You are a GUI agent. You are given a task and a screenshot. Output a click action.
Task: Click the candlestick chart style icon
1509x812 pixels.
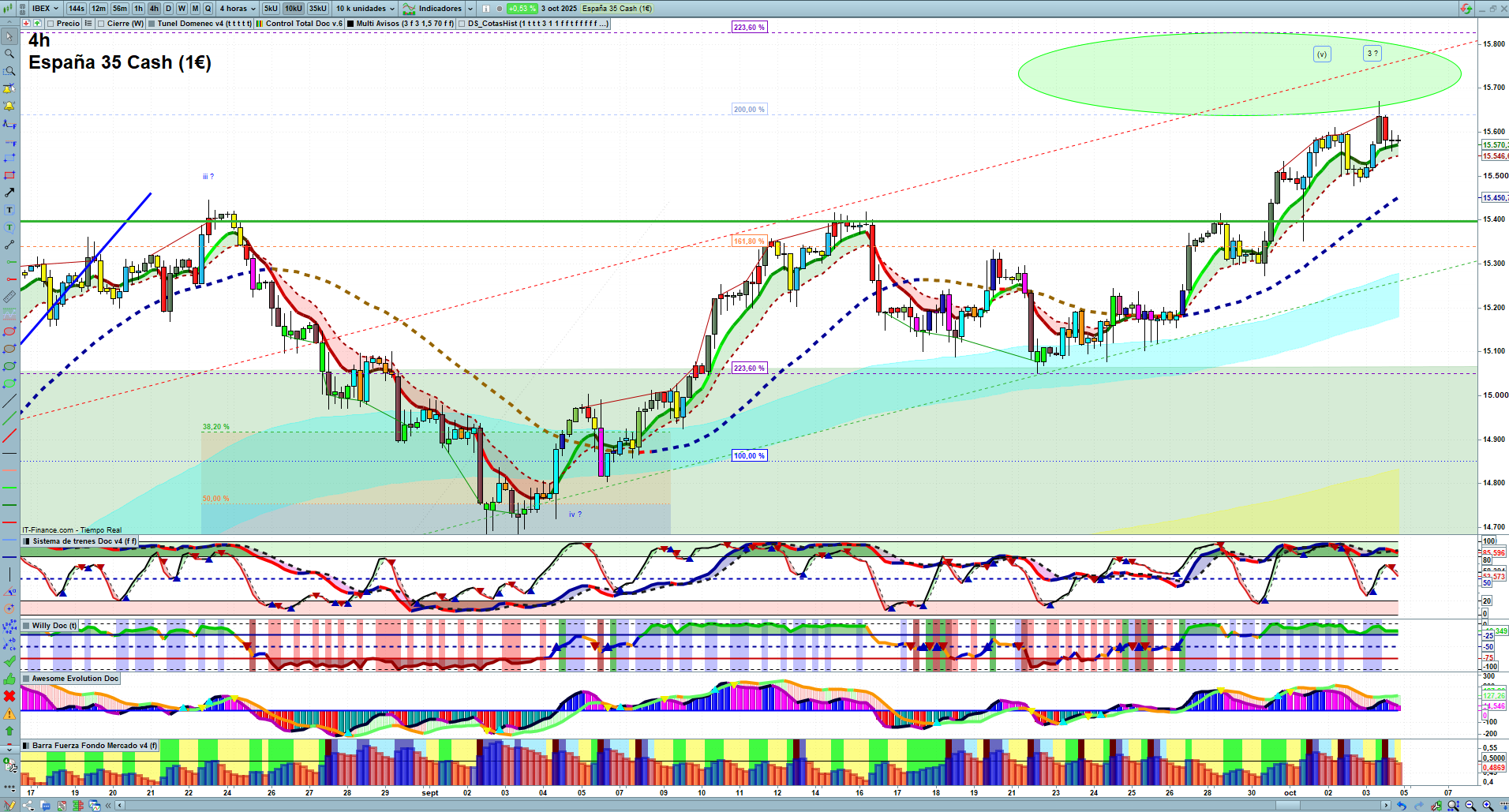[8, 9]
